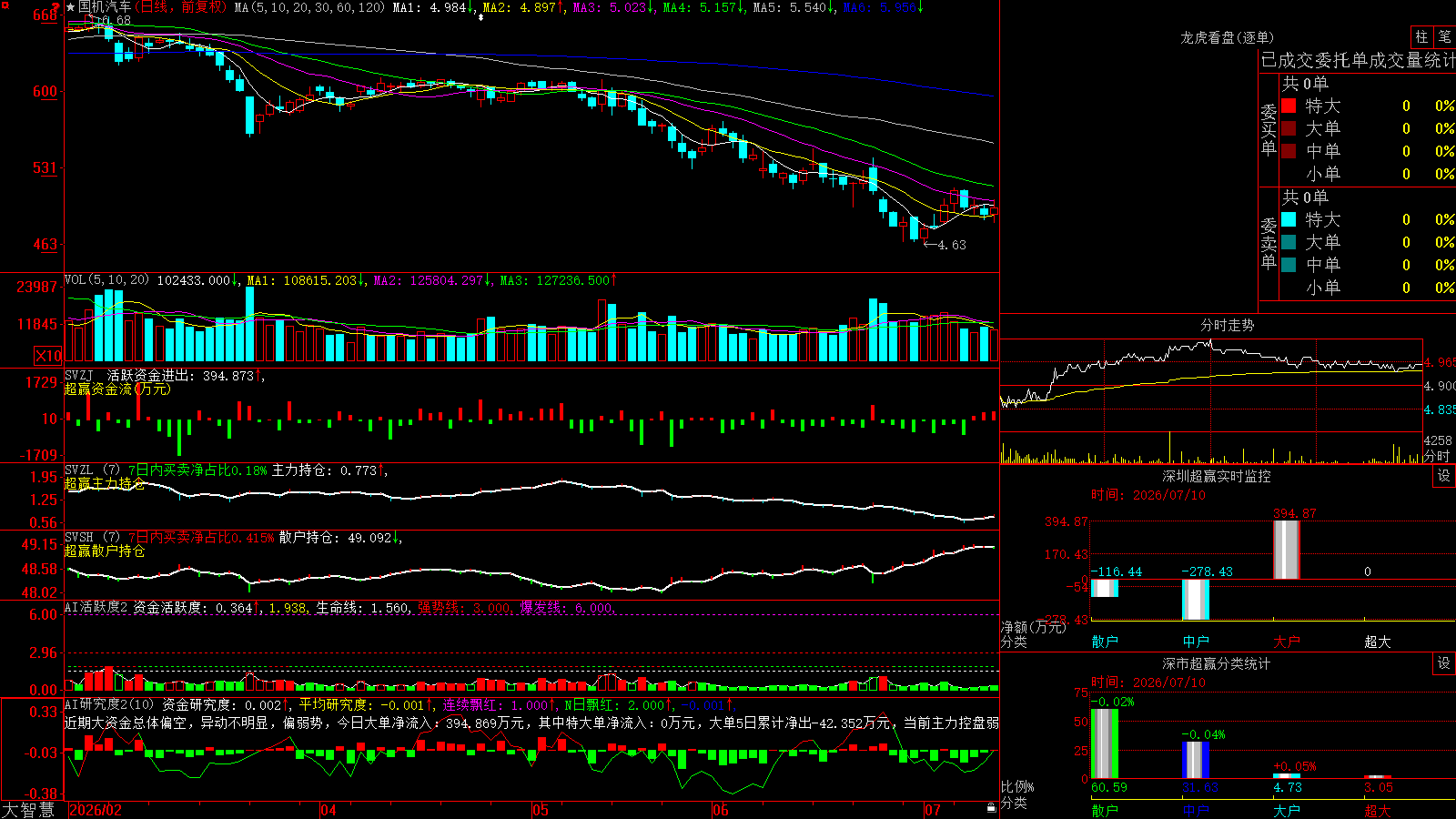Click the star icon before 国机汽车
This screenshot has height=819, width=1456.
(x=71, y=7)
